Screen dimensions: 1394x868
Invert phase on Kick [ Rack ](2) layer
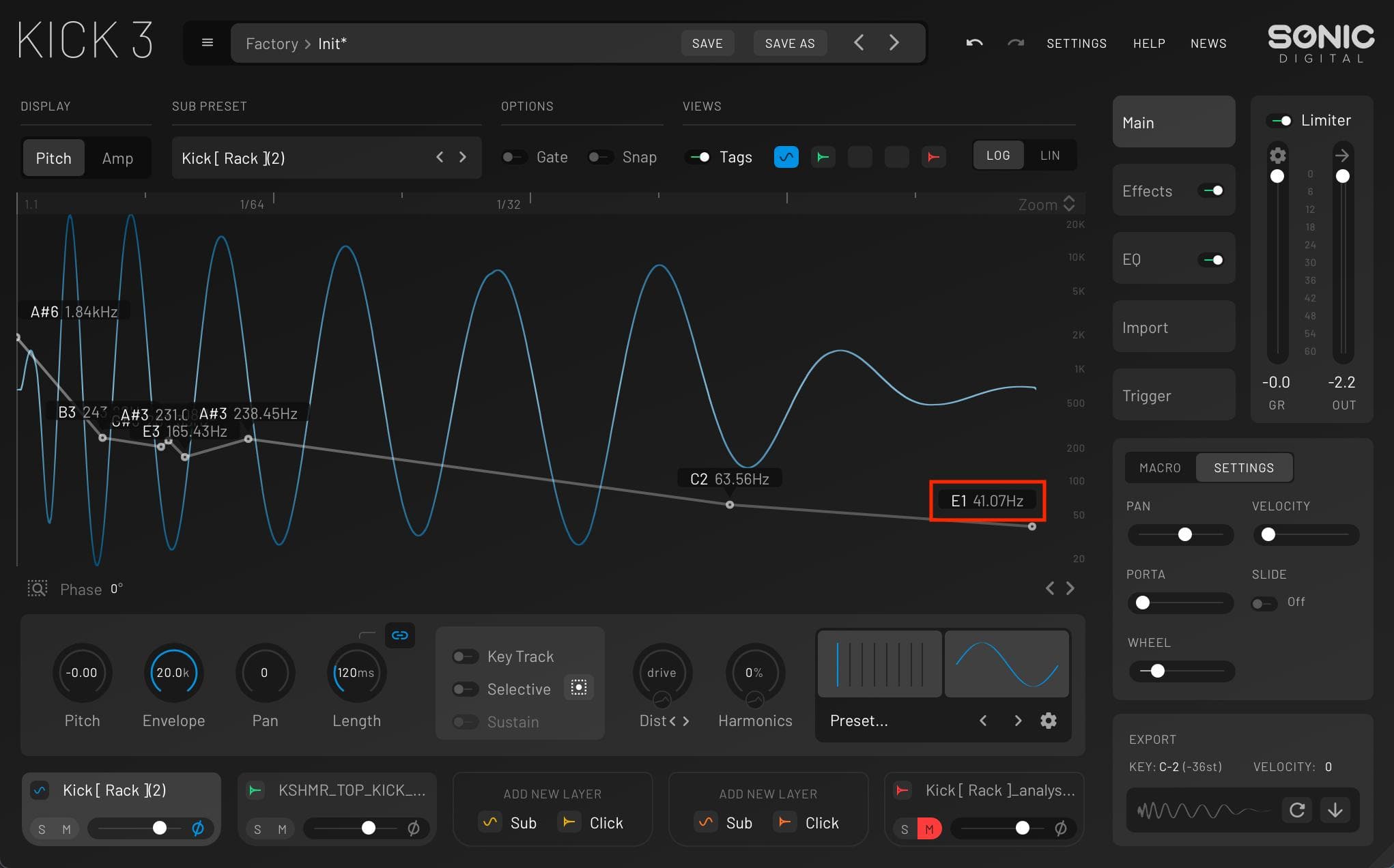click(198, 828)
